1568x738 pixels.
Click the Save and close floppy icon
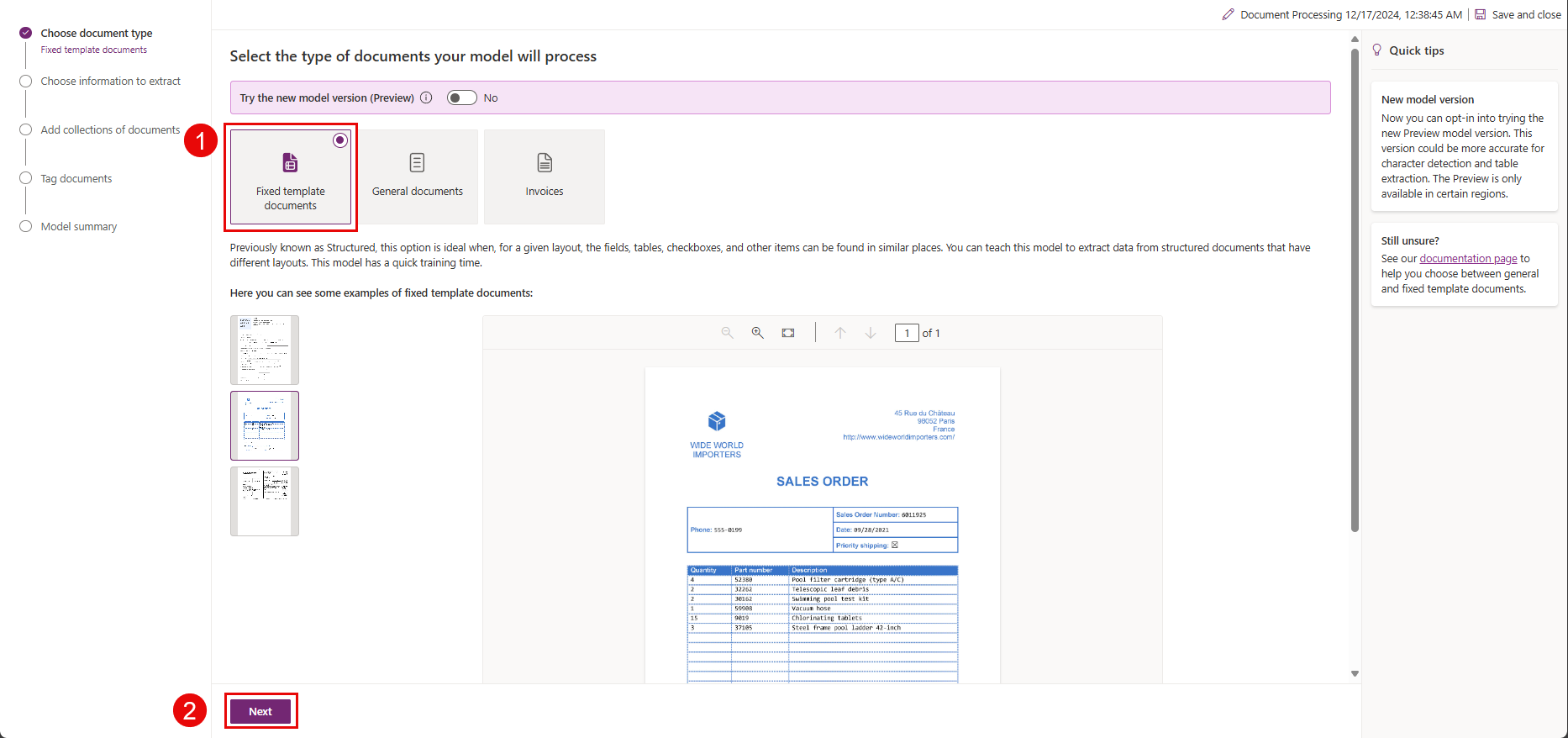pyautogui.click(x=1481, y=14)
